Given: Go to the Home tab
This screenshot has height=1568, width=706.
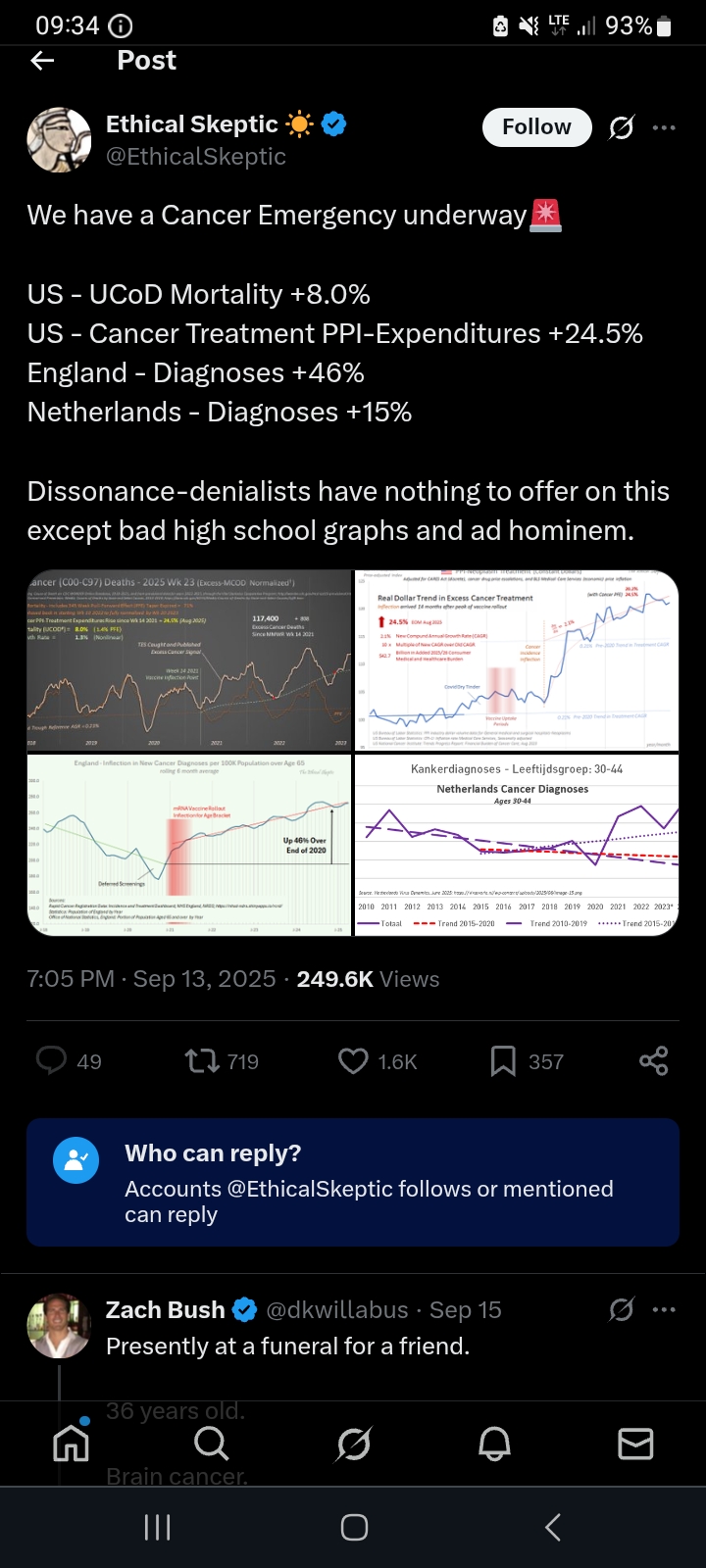Looking at the screenshot, I should 71,1444.
